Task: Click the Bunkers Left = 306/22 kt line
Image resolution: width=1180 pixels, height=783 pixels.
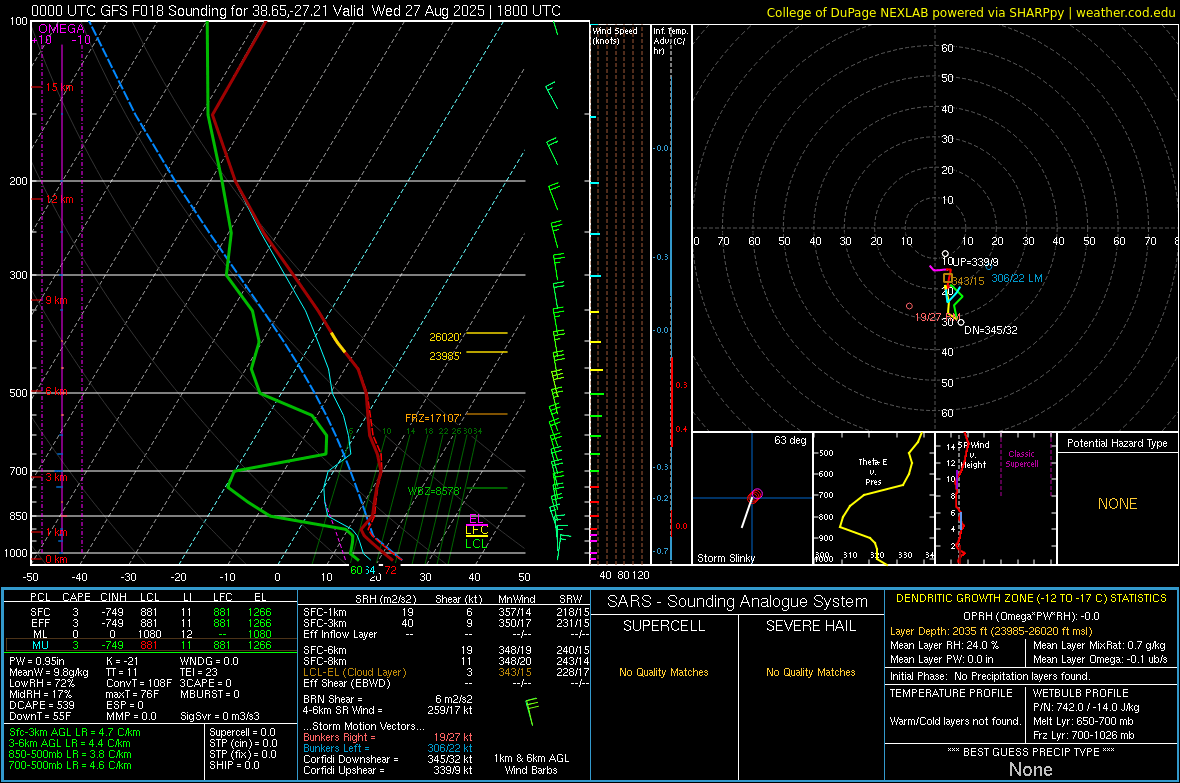Action: 388,748
